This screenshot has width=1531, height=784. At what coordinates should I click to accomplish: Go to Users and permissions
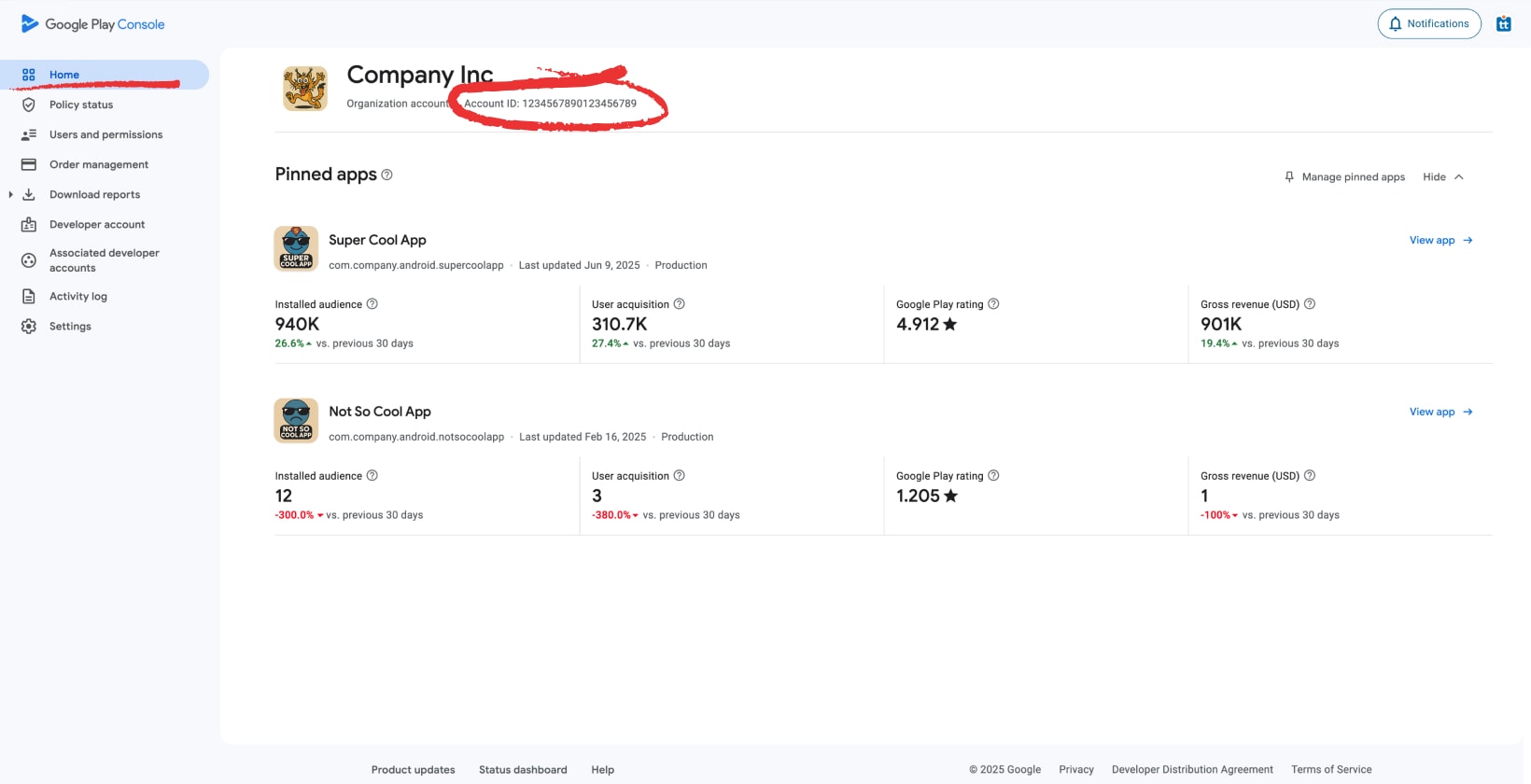105,134
